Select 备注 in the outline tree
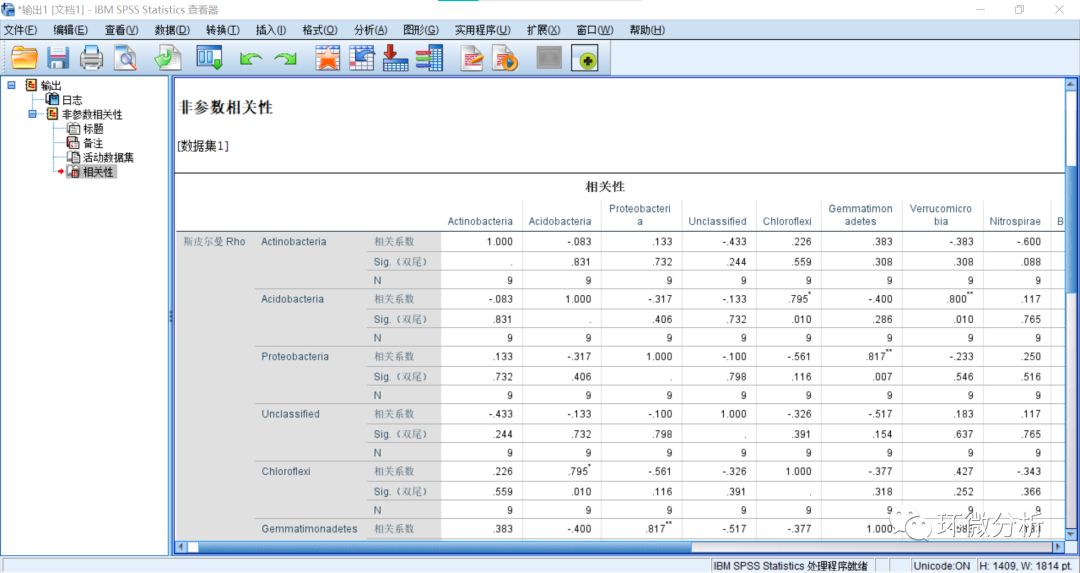Viewport: 1080px width, 573px height. tap(93, 143)
